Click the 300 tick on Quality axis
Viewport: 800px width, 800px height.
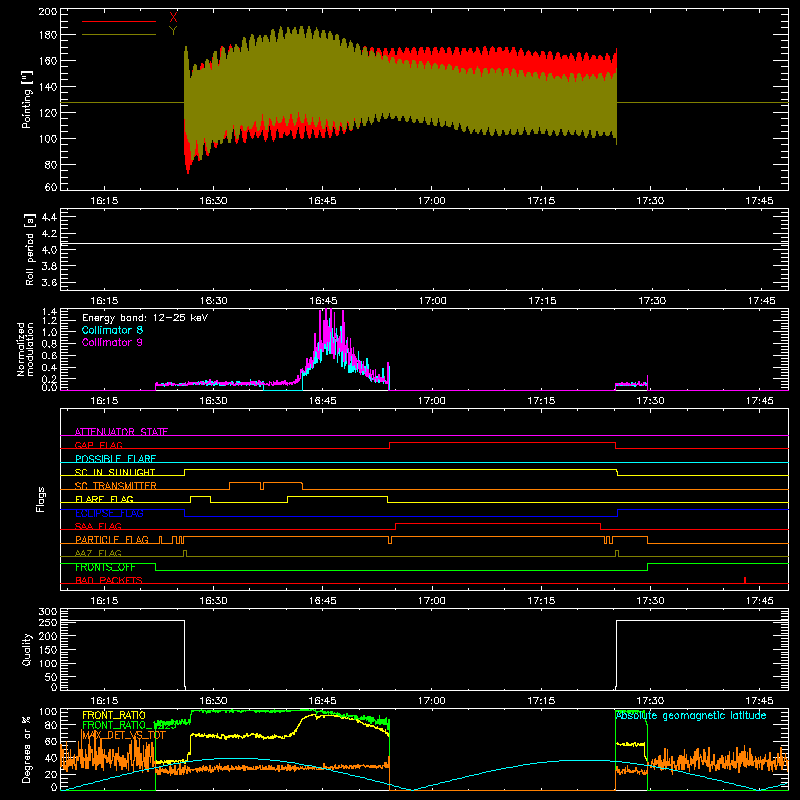pos(48,611)
